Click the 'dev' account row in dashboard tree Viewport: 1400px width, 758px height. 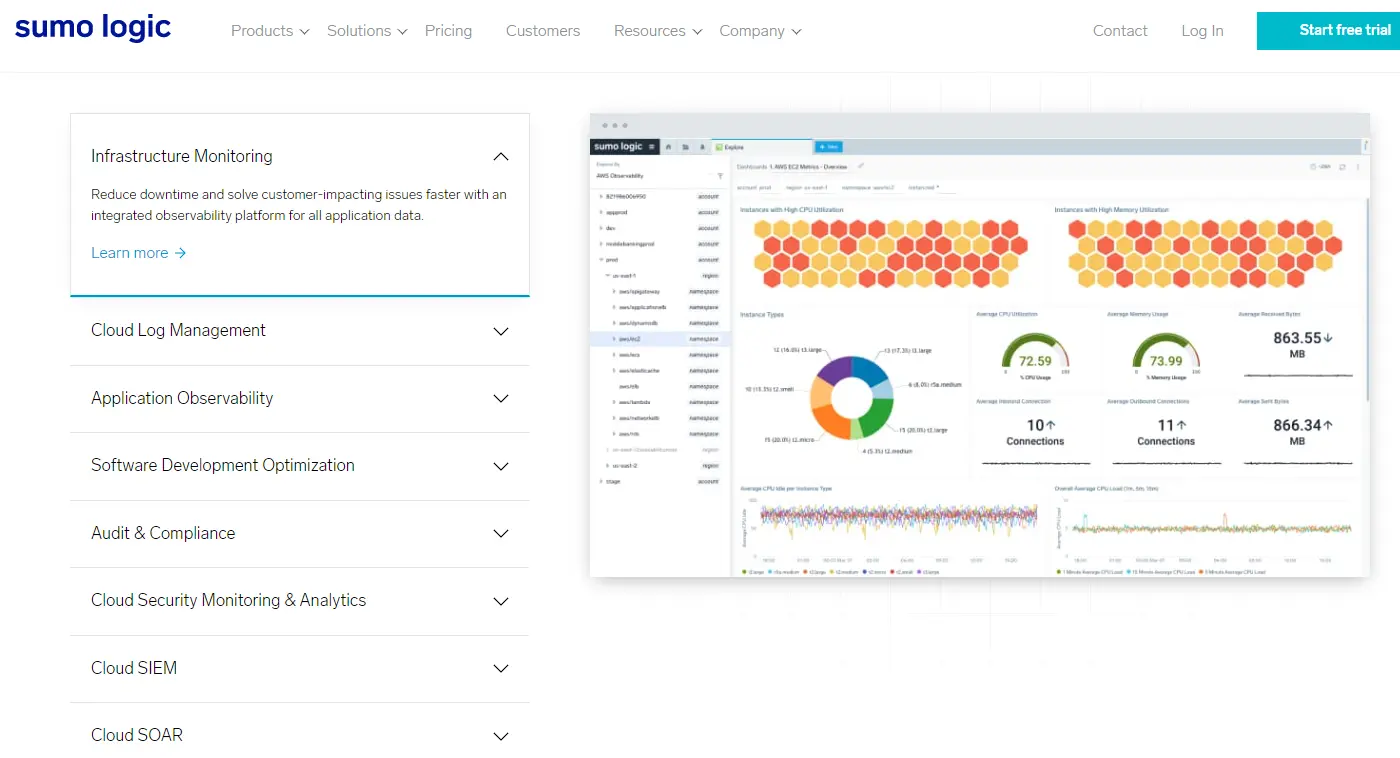pos(659,228)
